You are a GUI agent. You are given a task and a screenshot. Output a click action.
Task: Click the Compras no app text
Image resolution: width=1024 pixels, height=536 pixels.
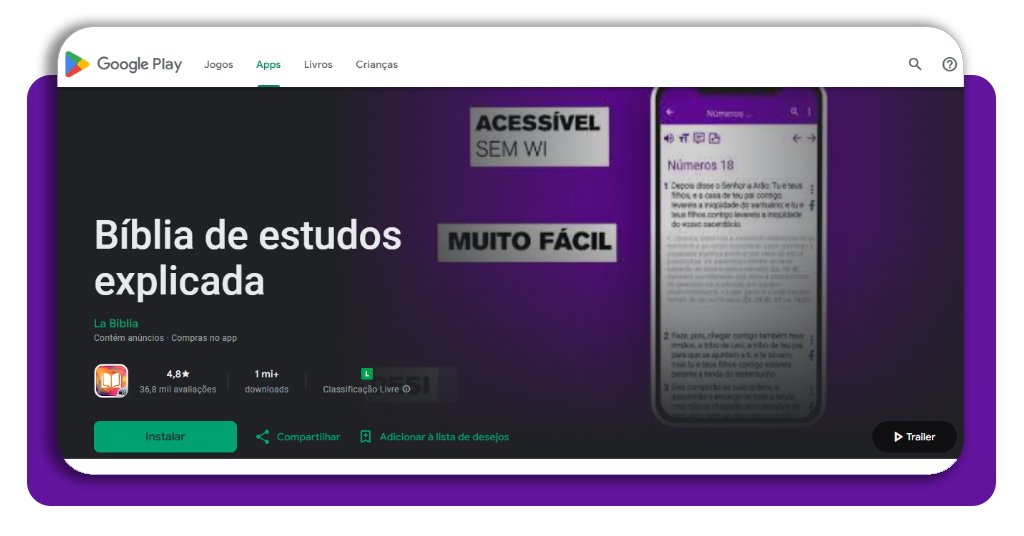pos(204,338)
